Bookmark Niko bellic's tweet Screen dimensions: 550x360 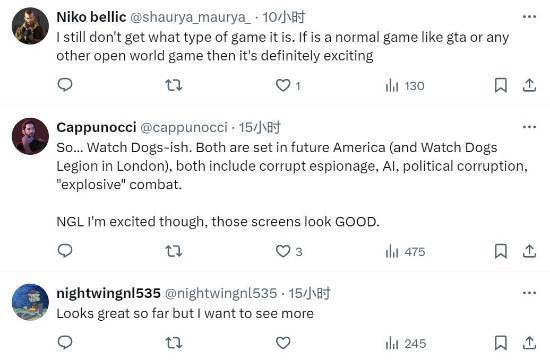[x=501, y=85]
